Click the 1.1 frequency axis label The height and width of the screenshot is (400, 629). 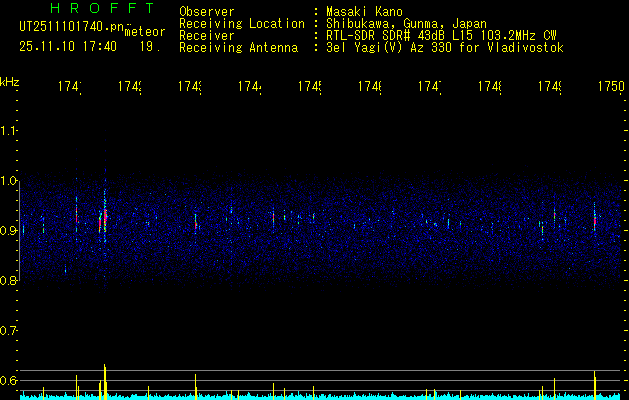(x=9, y=131)
